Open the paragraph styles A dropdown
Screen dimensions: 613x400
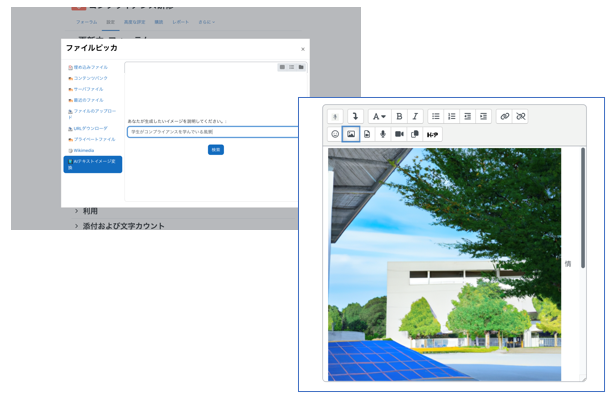point(378,116)
